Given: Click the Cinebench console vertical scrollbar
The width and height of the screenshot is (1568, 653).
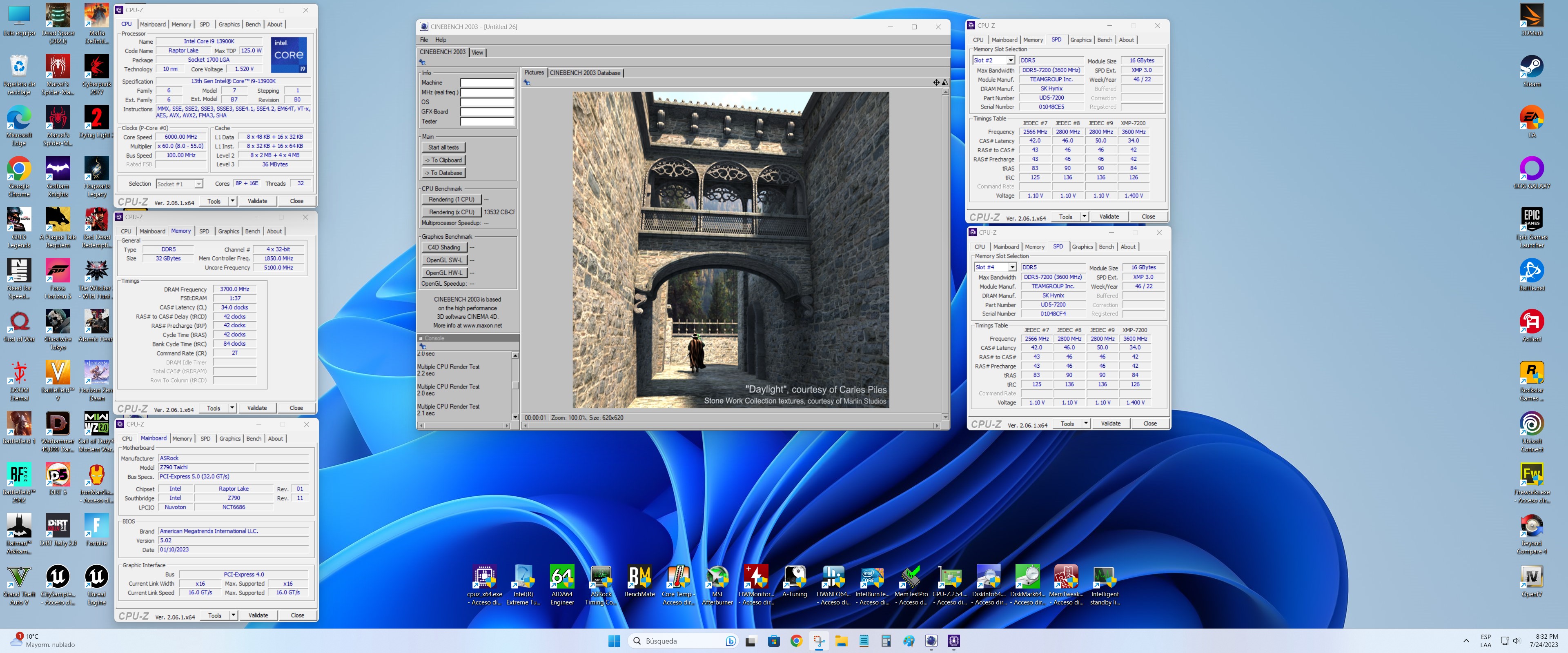Looking at the screenshot, I should pyautogui.click(x=515, y=386).
